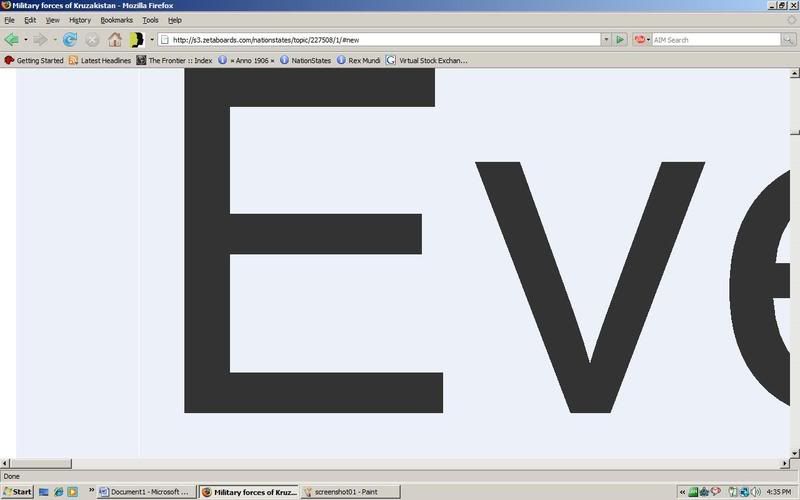Open the back history dropdown arrow
The height and width of the screenshot is (500, 800).
[x=25, y=40]
